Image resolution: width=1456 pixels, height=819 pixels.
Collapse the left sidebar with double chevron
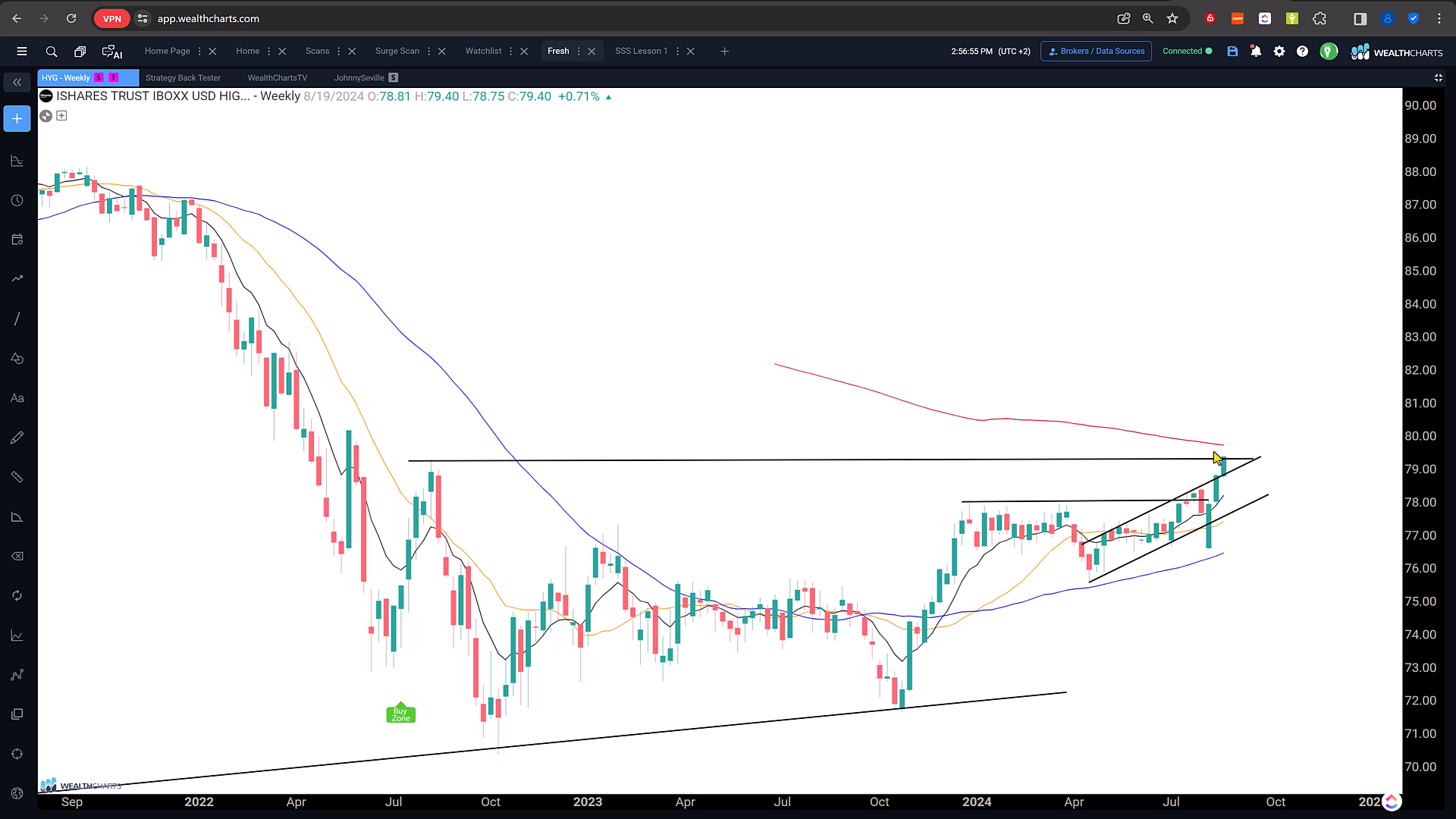[17, 82]
